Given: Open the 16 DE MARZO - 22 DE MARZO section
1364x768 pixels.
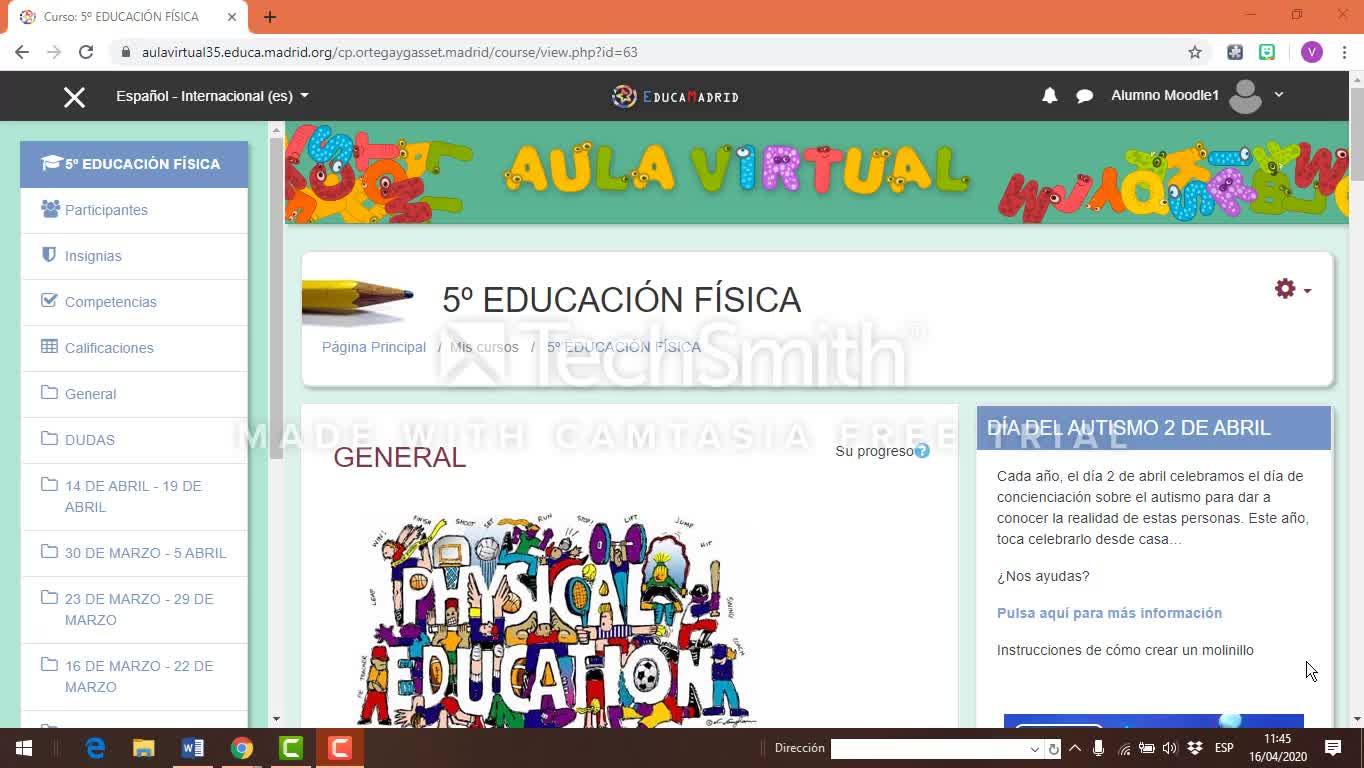Looking at the screenshot, I should (x=134, y=676).
